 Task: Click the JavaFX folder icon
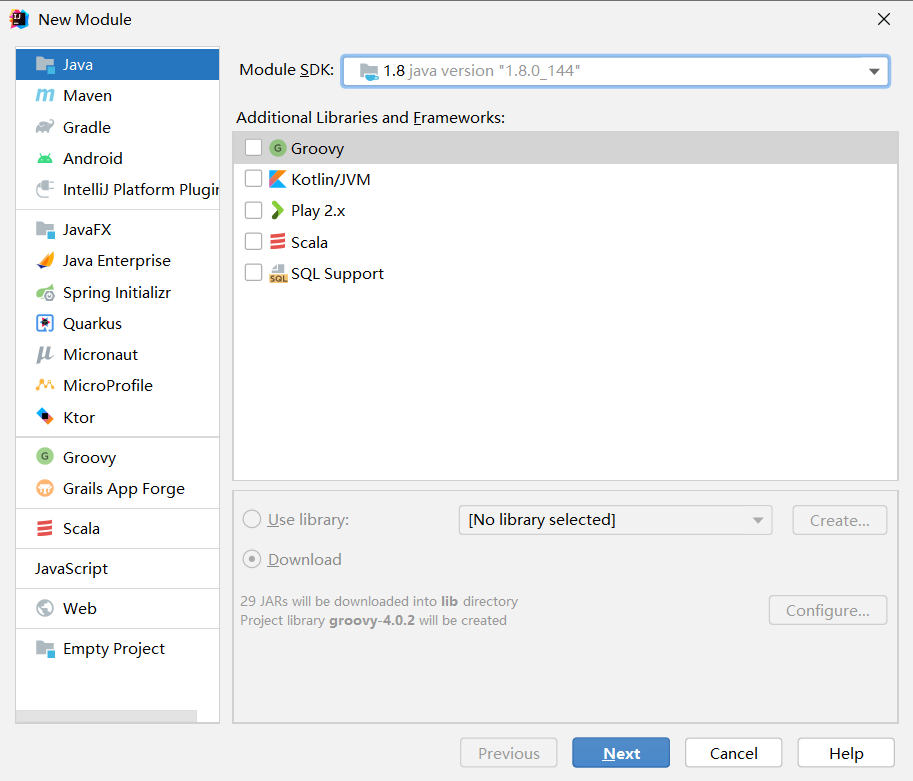(45, 229)
